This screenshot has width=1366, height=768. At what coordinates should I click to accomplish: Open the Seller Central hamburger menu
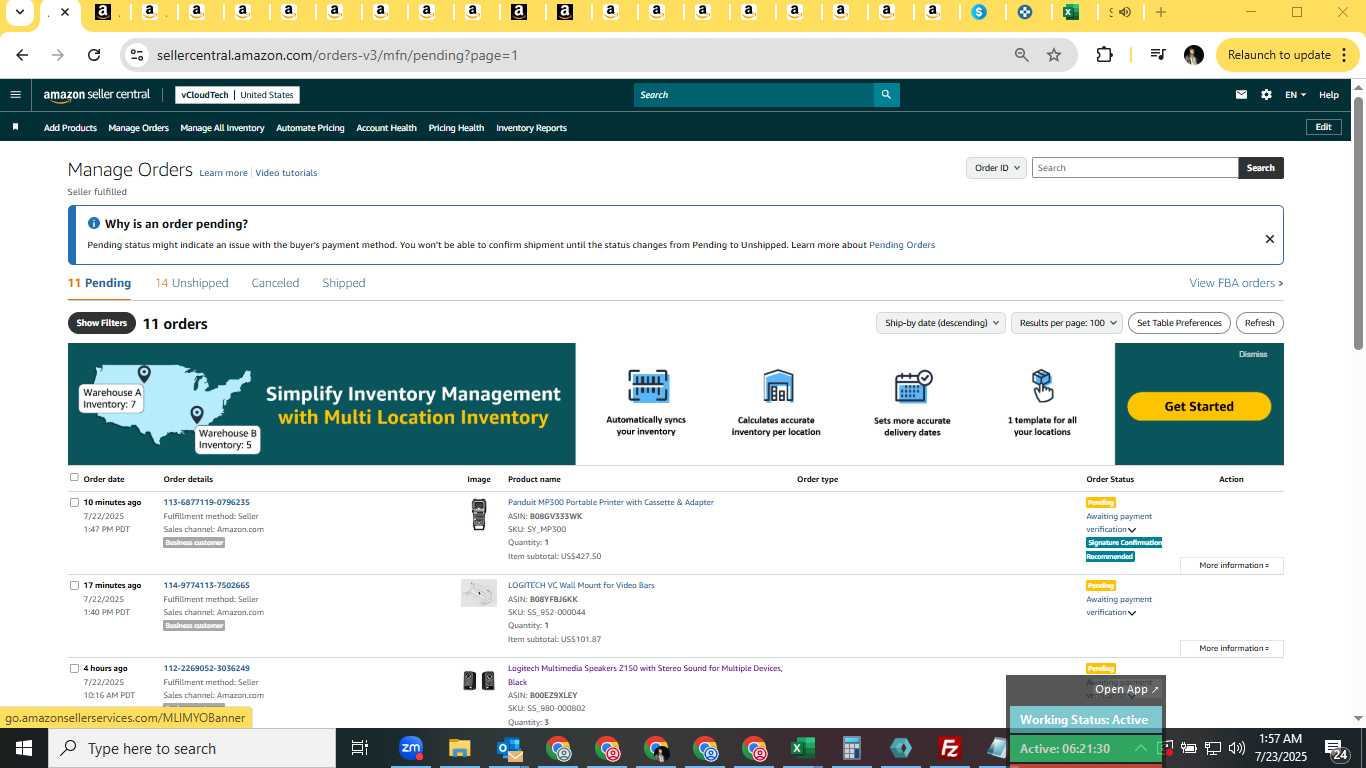15,95
